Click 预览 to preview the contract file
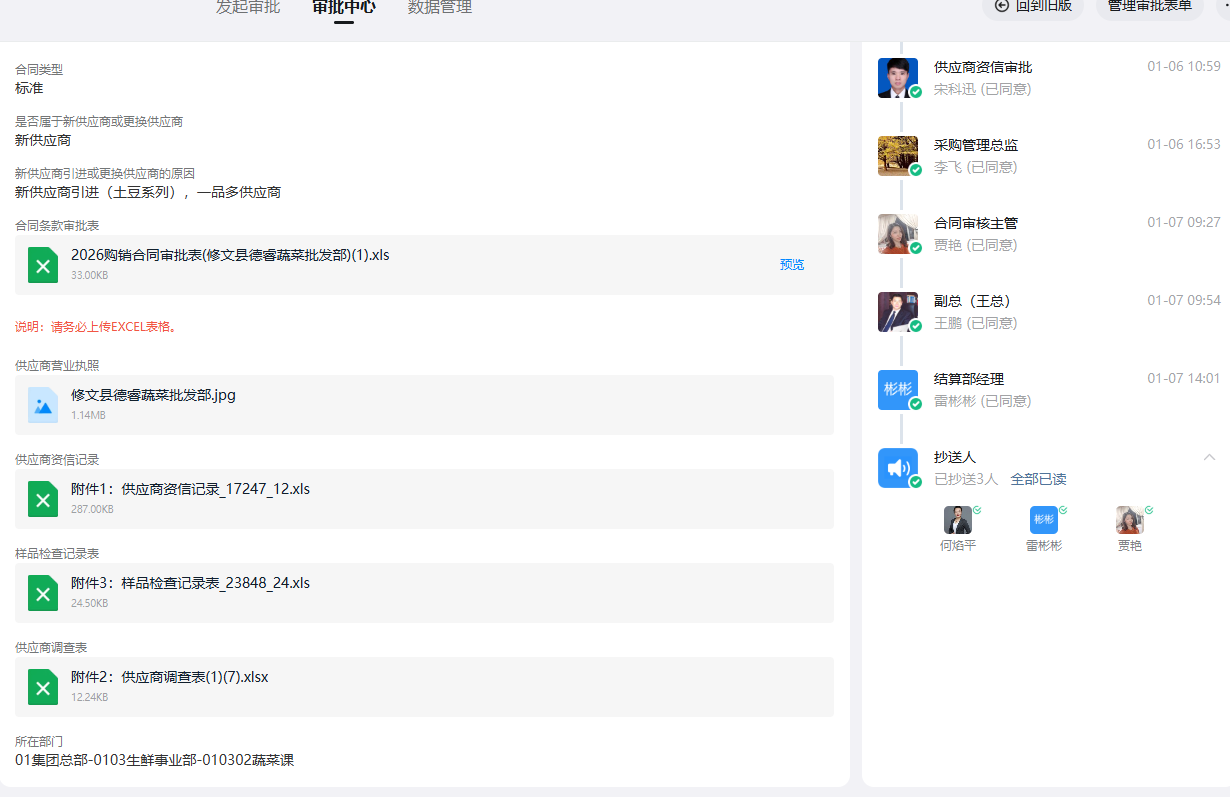This screenshot has width=1230, height=797. [x=792, y=265]
